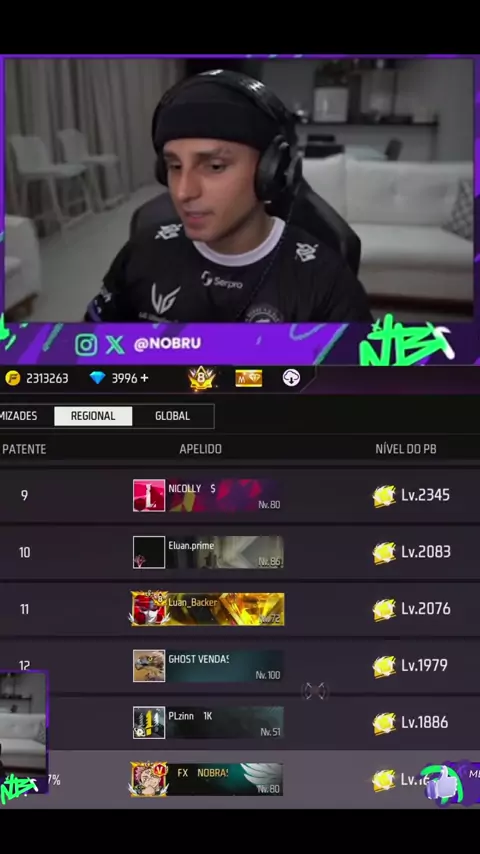The width and height of the screenshot is (480, 854).
Task: Click the Instagram logo in the overlay
Action: point(86,344)
